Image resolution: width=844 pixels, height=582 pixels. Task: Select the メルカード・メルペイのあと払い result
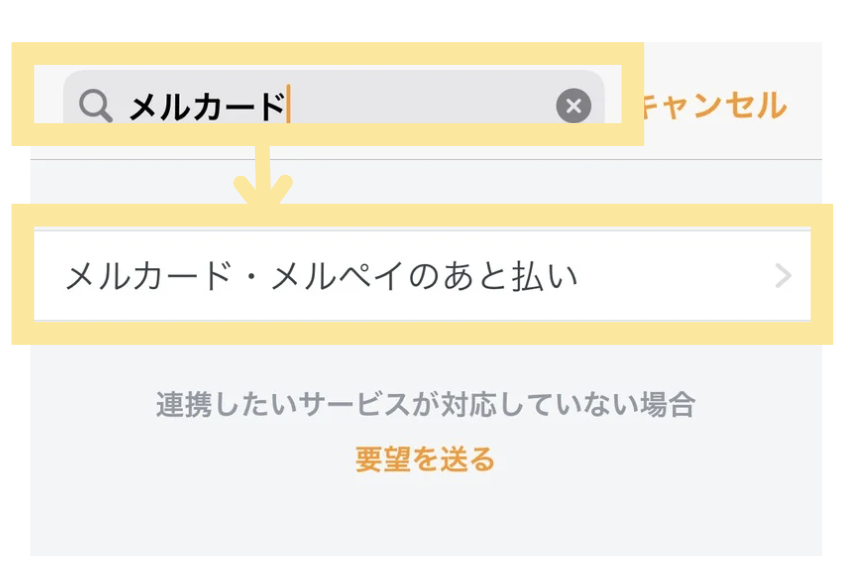tap(322, 276)
